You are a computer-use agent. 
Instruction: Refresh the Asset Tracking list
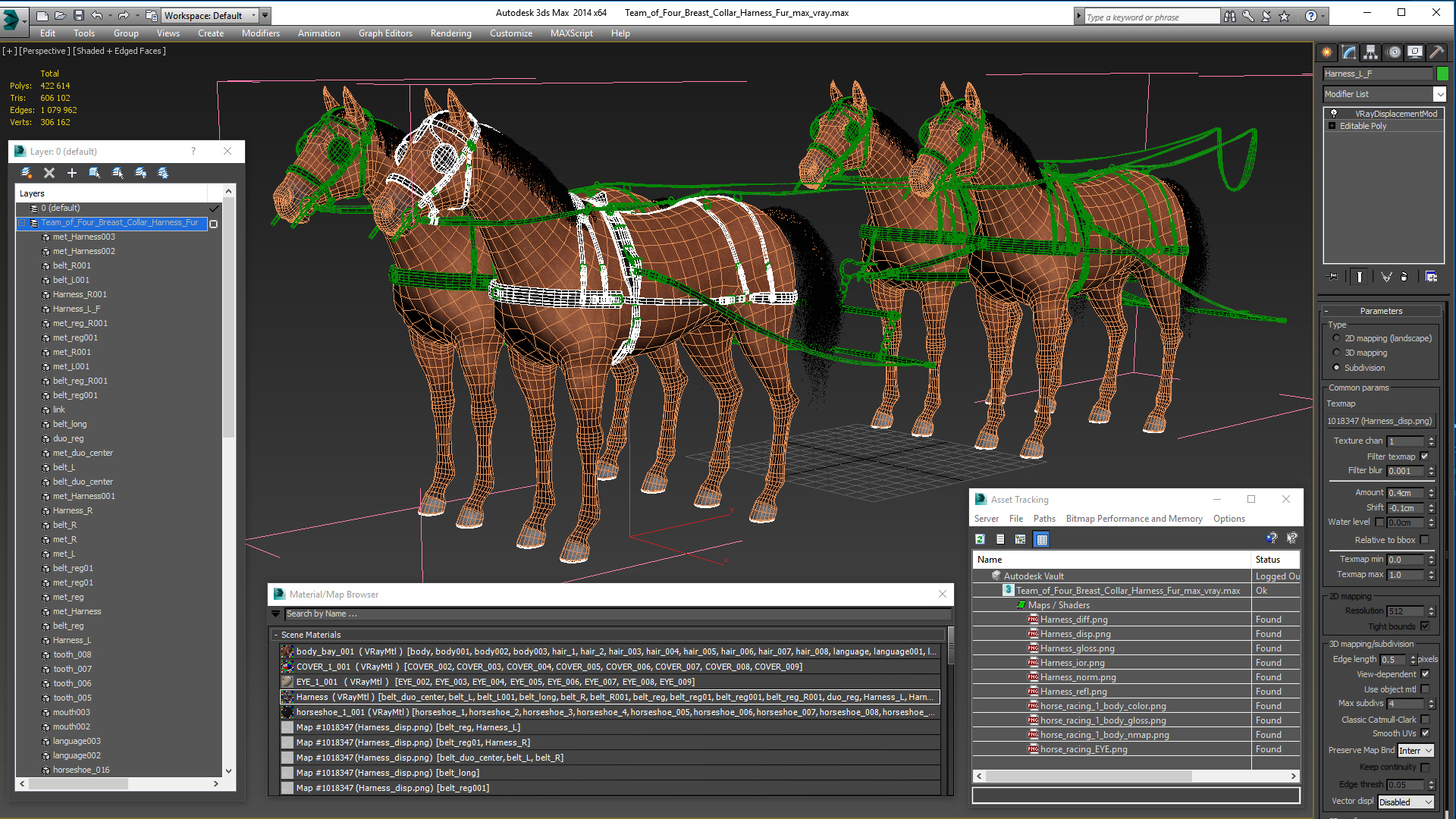click(980, 539)
